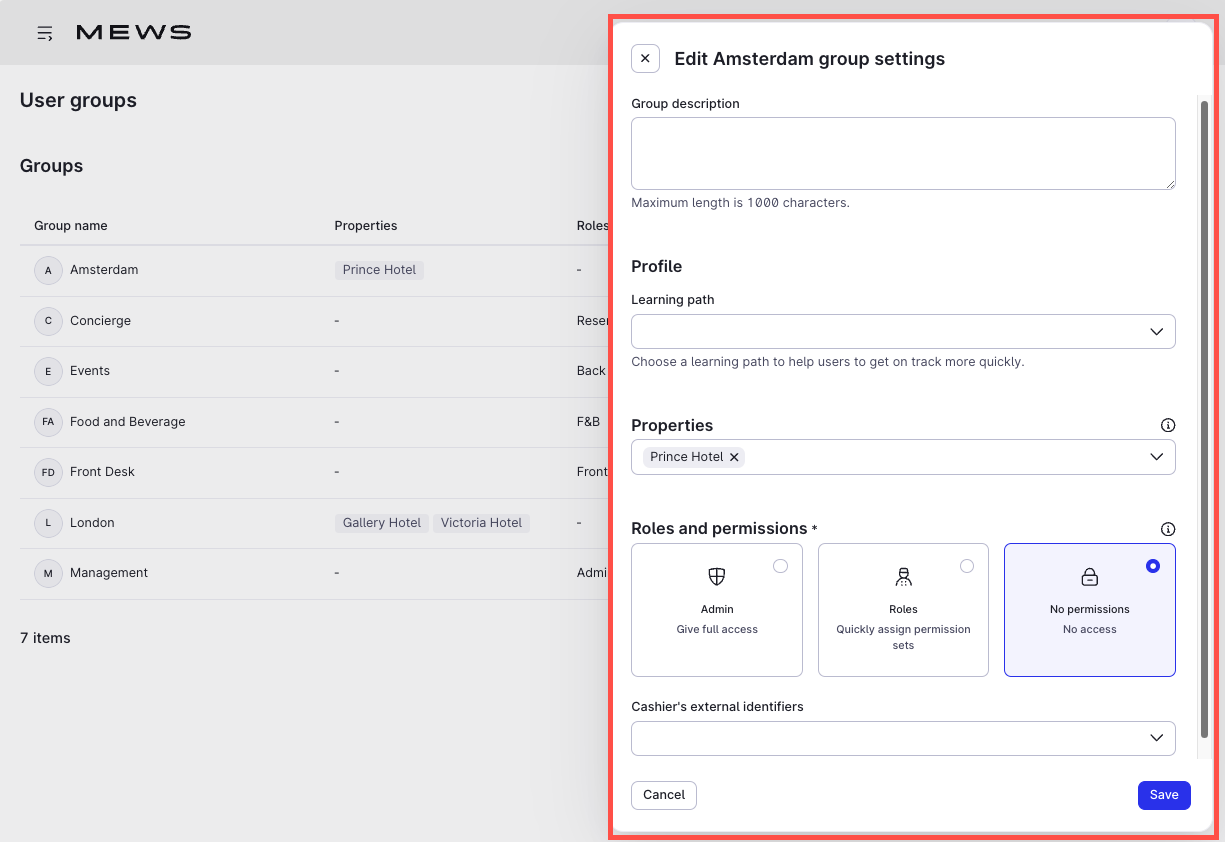Remove Prince Hotel from Properties field
This screenshot has width=1225, height=842.
(734, 457)
